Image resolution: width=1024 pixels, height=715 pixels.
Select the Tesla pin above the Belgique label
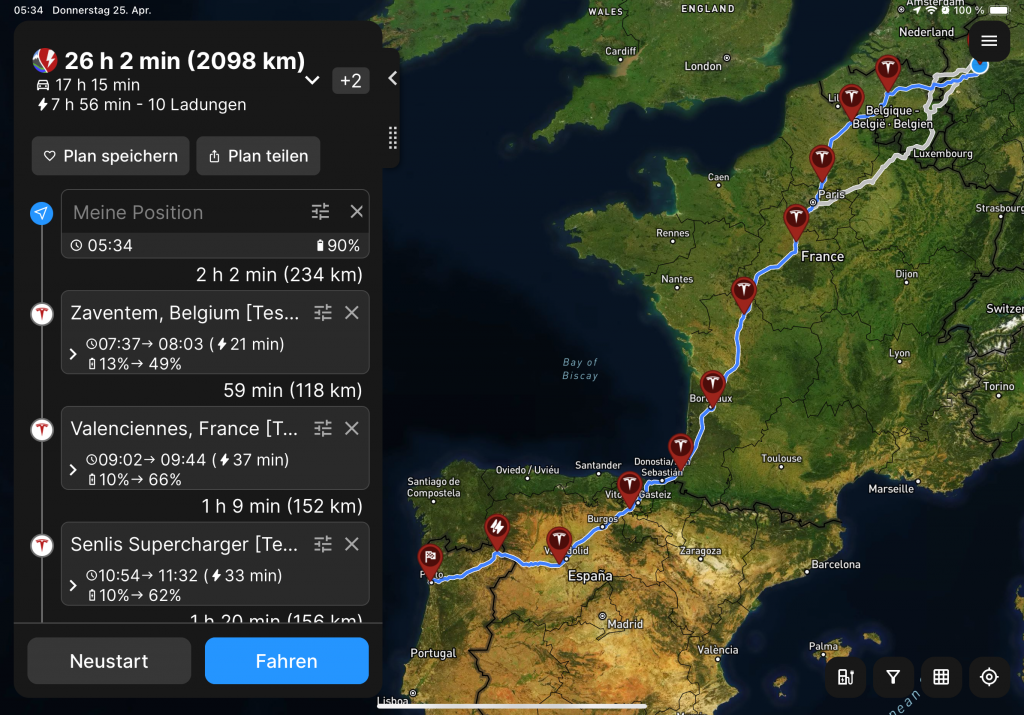pyautogui.click(x=888, y=71)
